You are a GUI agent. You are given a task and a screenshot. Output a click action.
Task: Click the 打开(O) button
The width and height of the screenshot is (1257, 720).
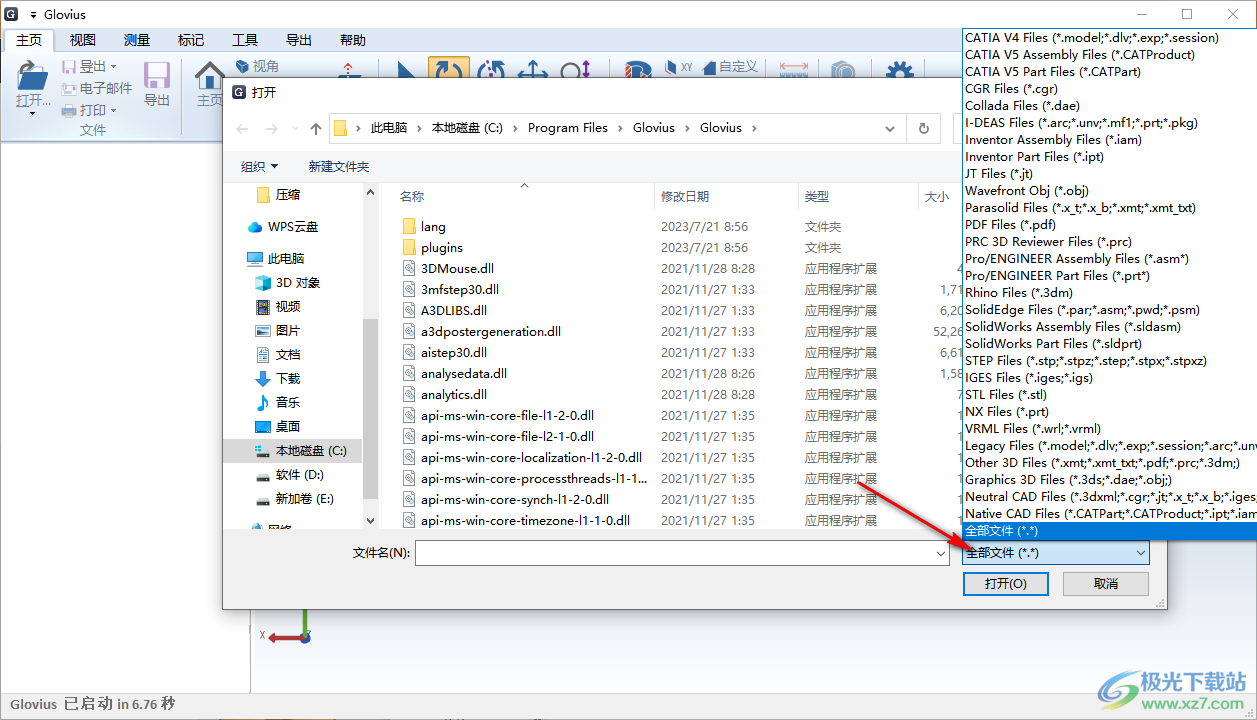click(1005, 584)
